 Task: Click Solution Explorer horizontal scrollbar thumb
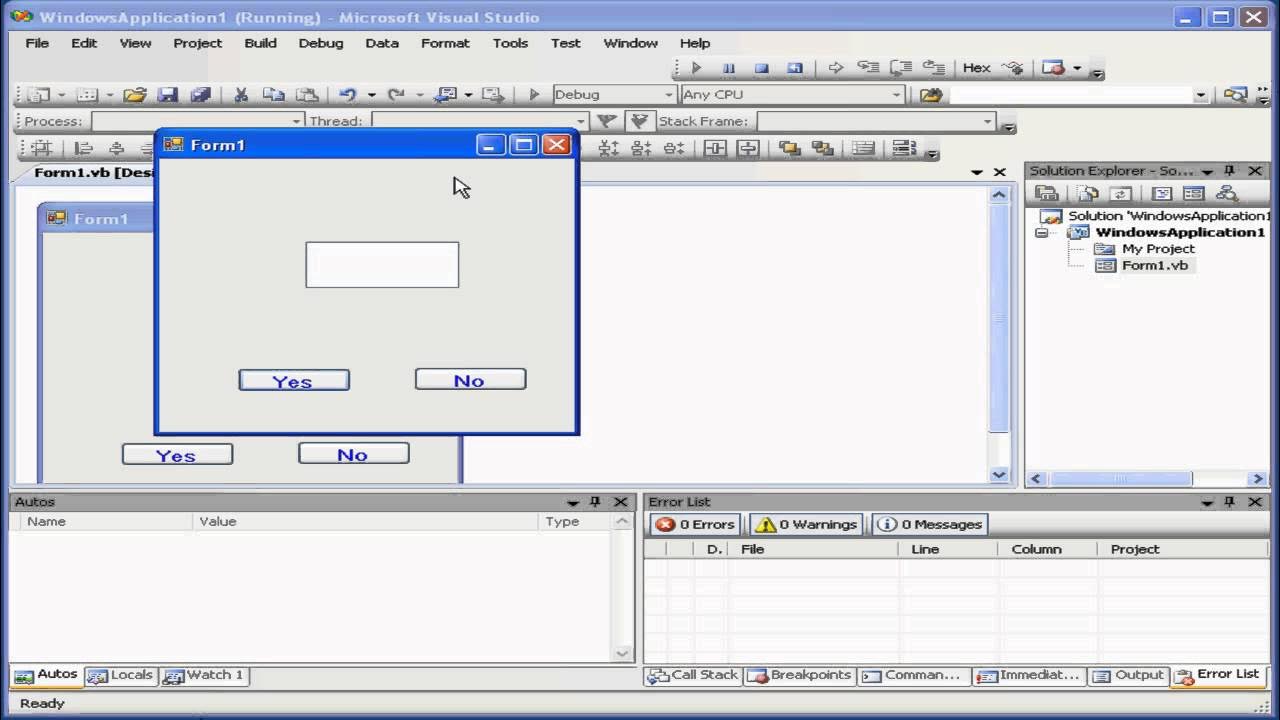click(x=1120, y=479)
